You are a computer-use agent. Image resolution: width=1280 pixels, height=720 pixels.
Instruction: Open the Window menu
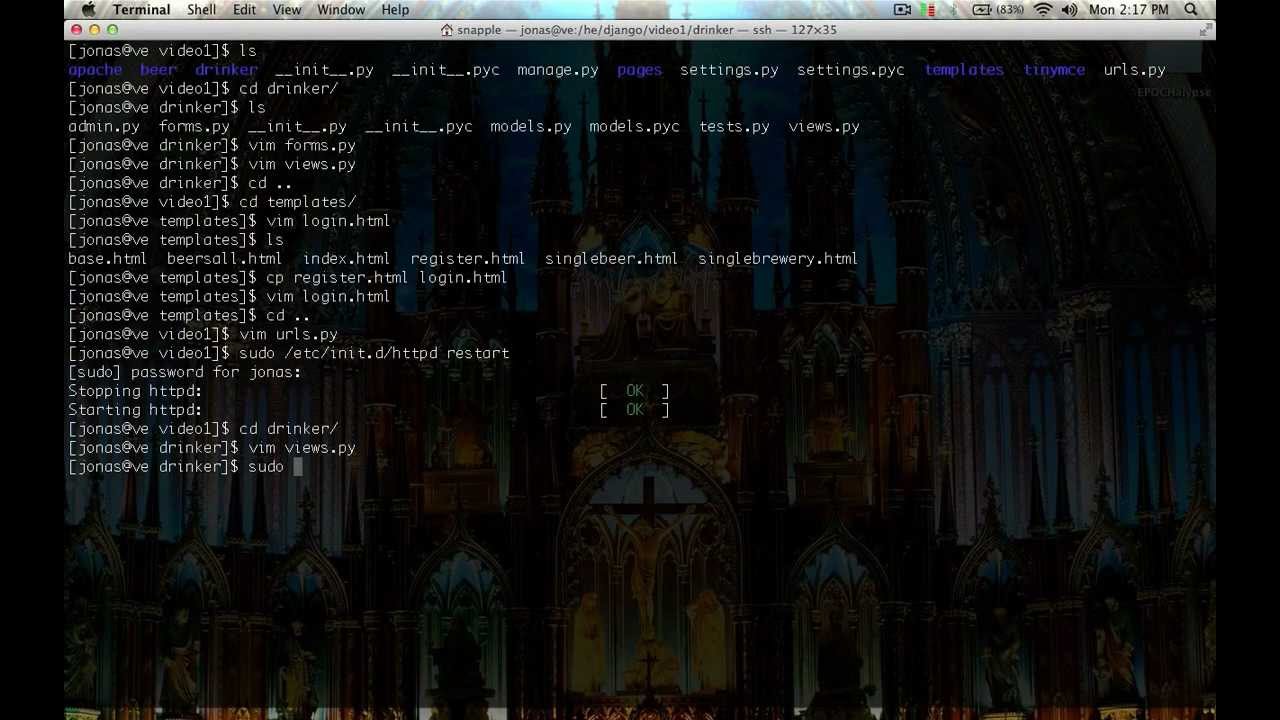coord(341,9)
